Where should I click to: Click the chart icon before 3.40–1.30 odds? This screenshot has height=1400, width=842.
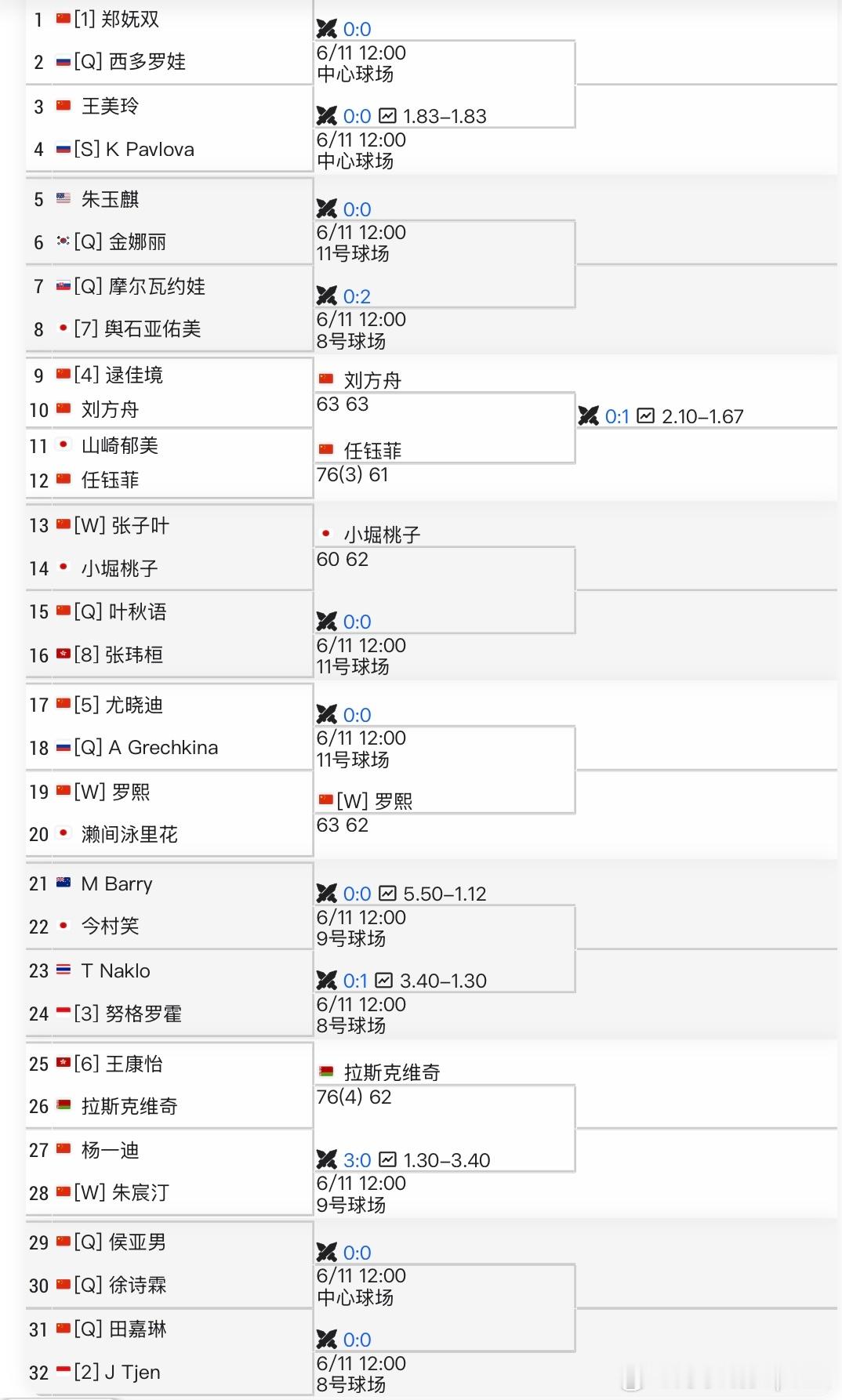pos(384,981)
